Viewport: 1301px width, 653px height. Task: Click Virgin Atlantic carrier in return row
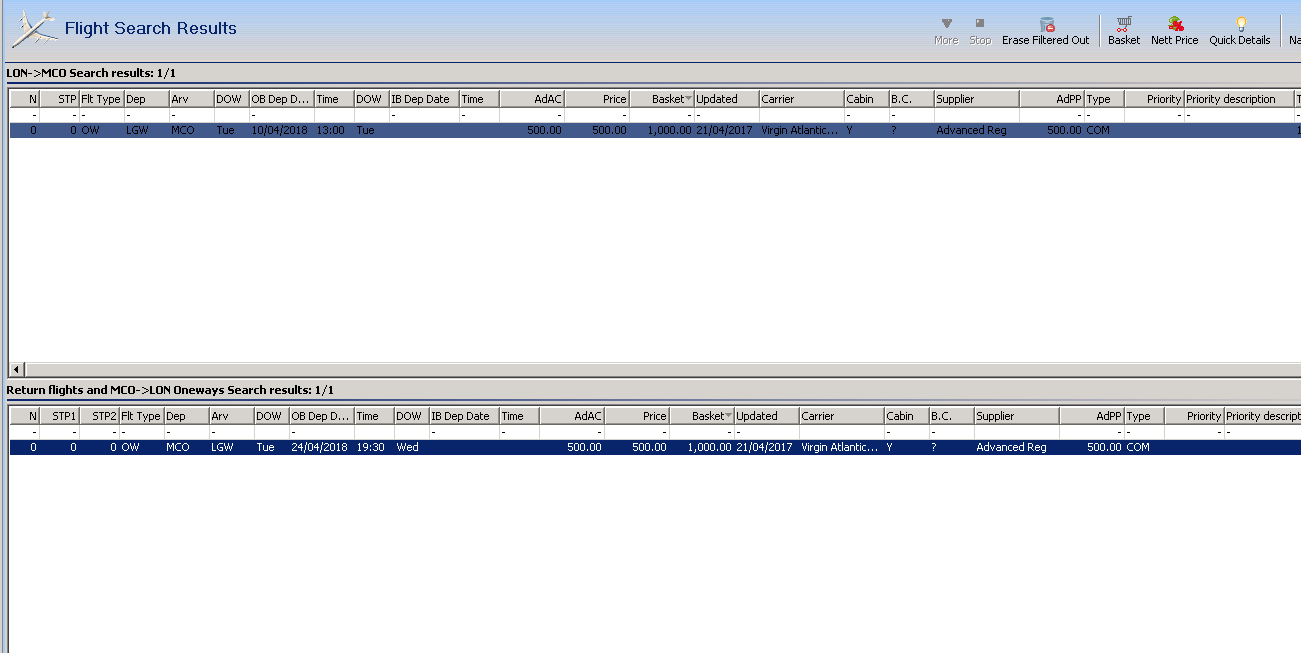[x=842, y=447]
